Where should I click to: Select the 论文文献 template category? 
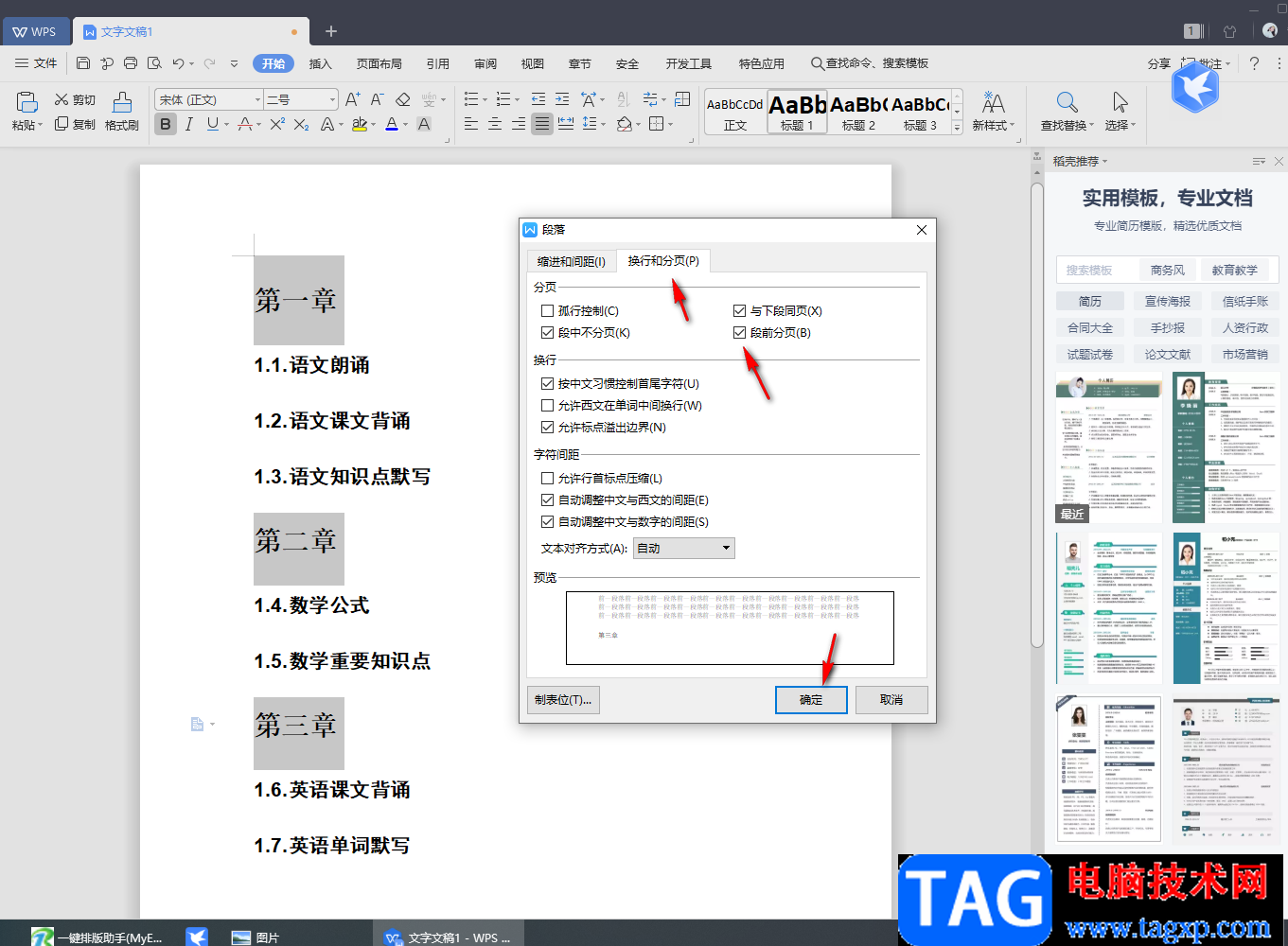tap(1168, 354)
